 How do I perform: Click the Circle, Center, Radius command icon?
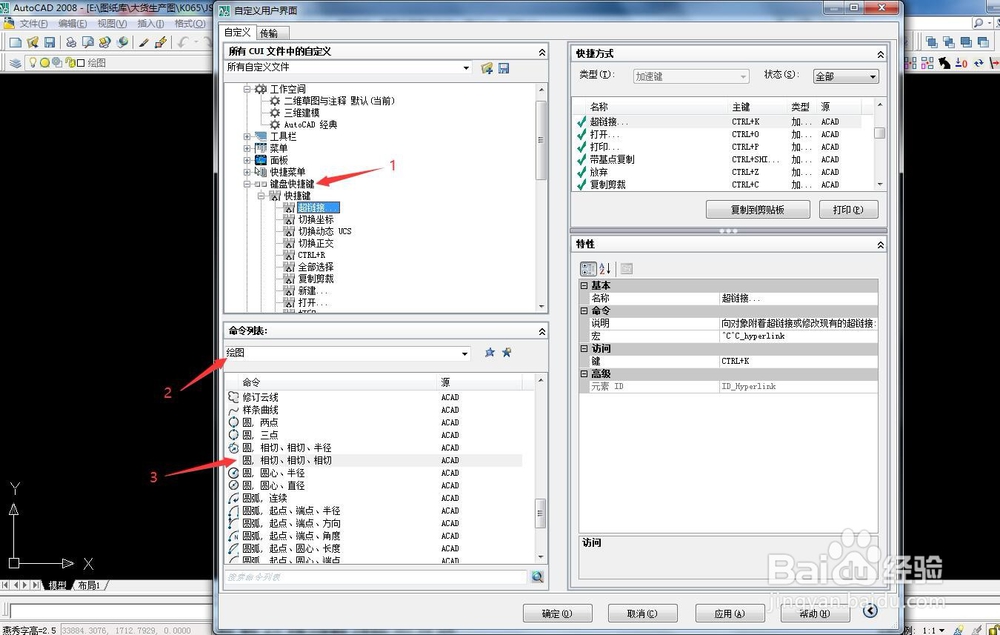click(233, 473)
